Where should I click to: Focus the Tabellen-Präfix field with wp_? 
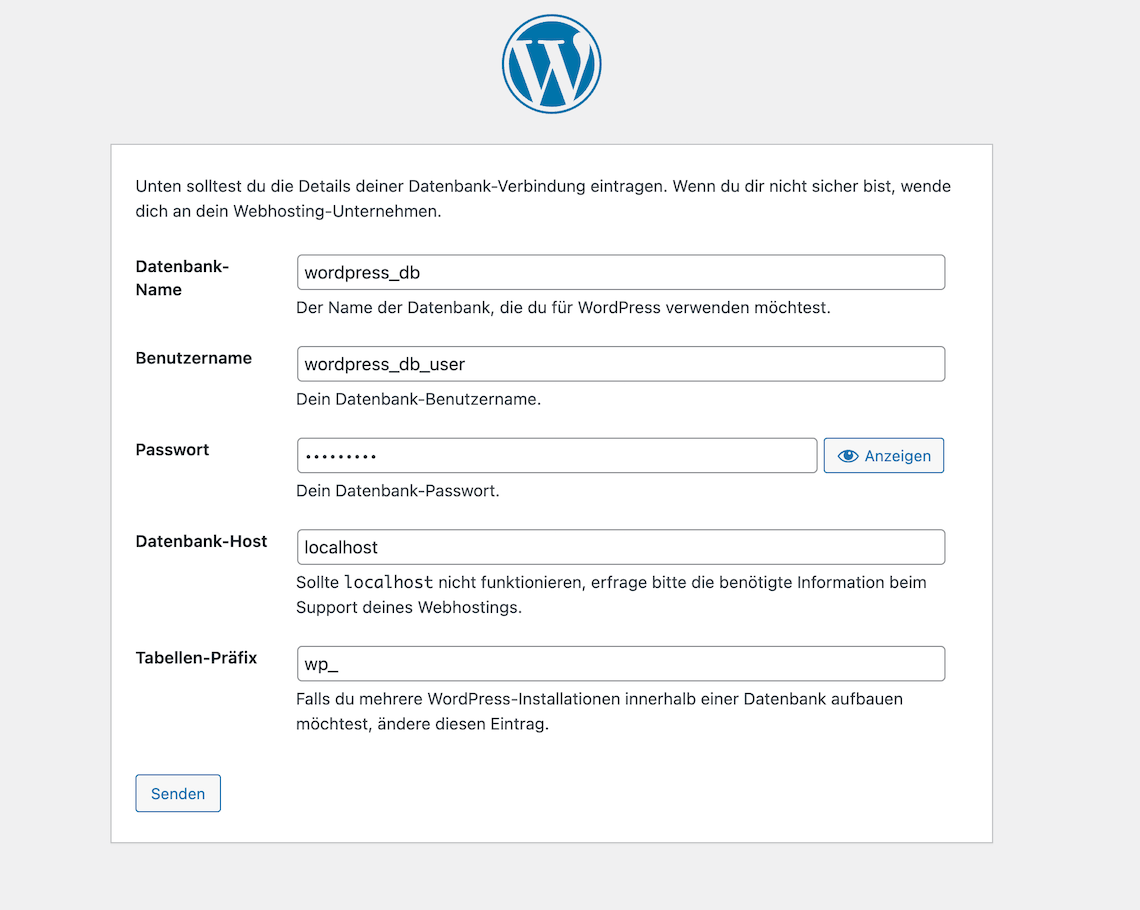[x=620, y=664]
